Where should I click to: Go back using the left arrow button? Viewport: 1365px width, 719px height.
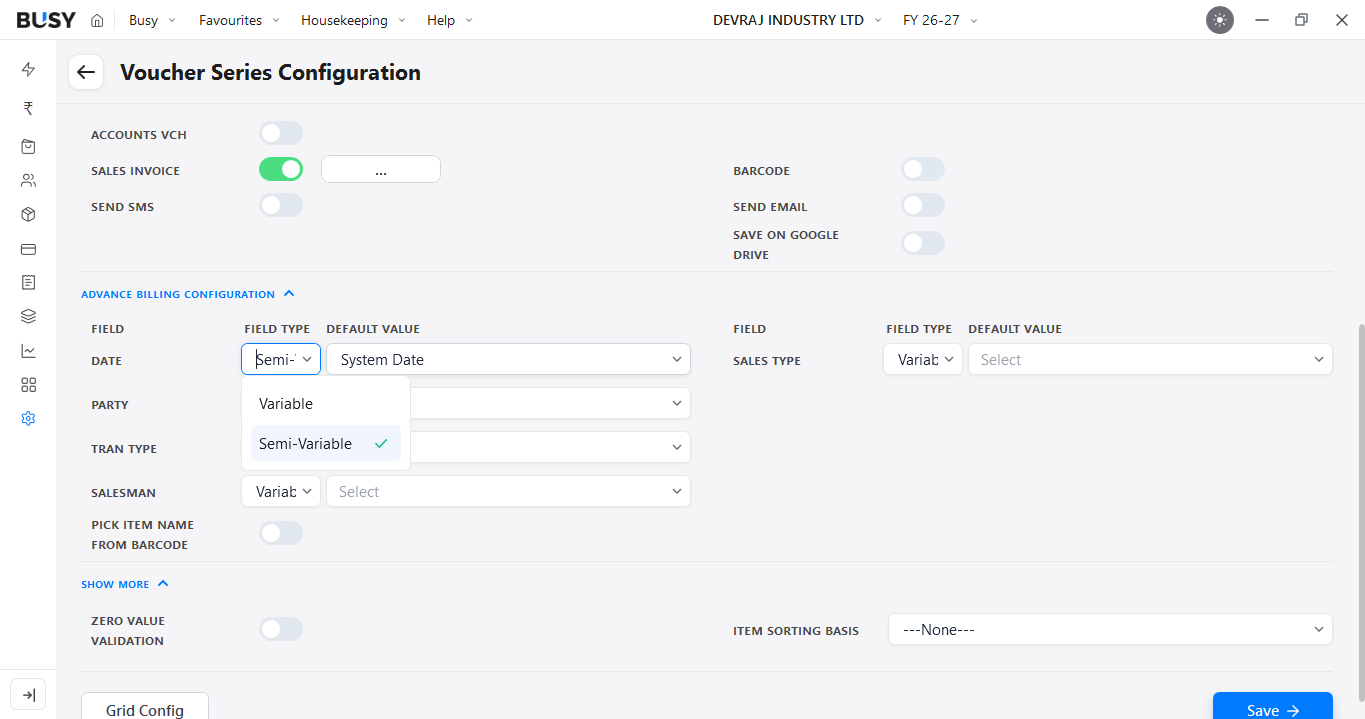[86, 72]
